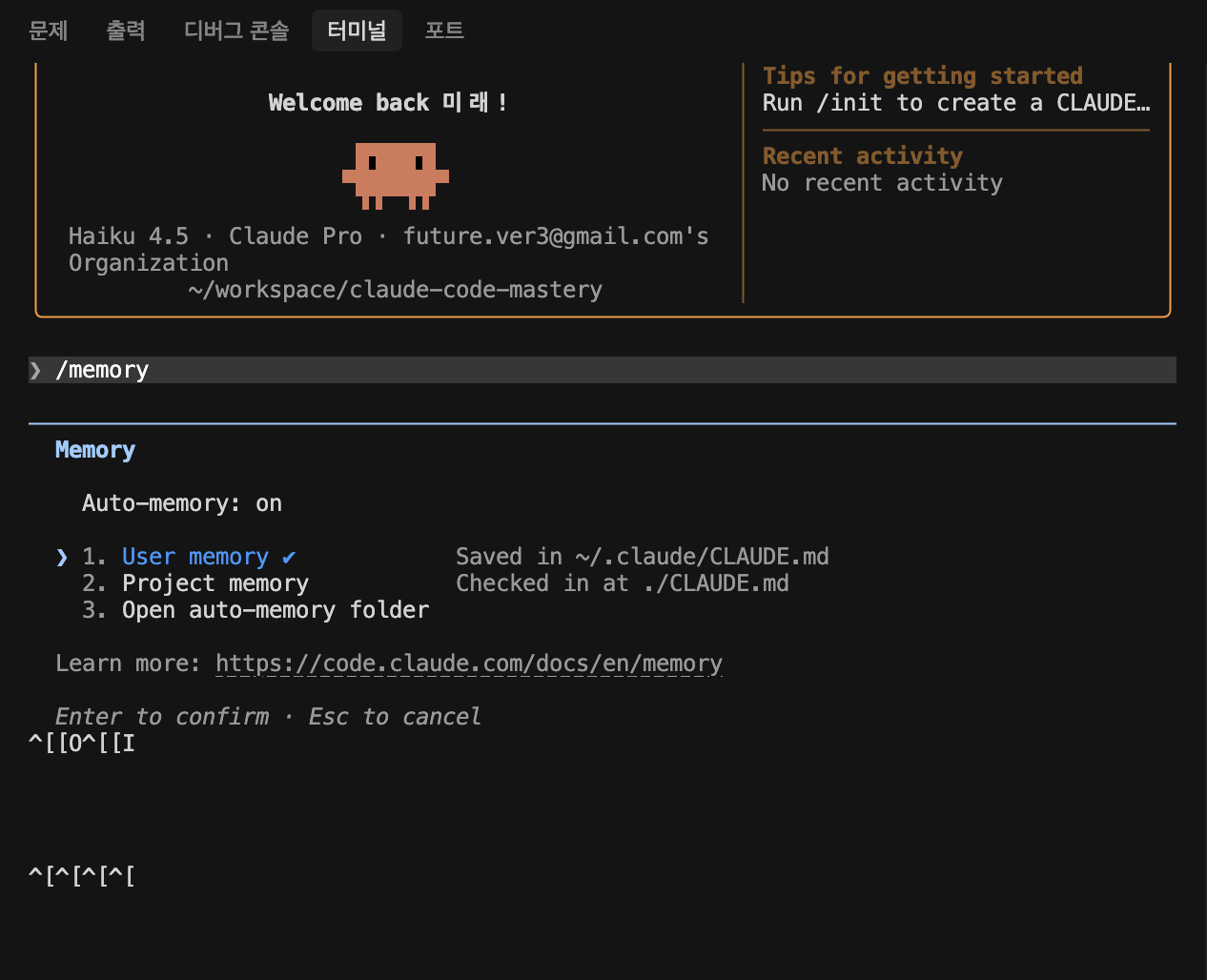Click the Tips for getting started heading

point(922,76)
